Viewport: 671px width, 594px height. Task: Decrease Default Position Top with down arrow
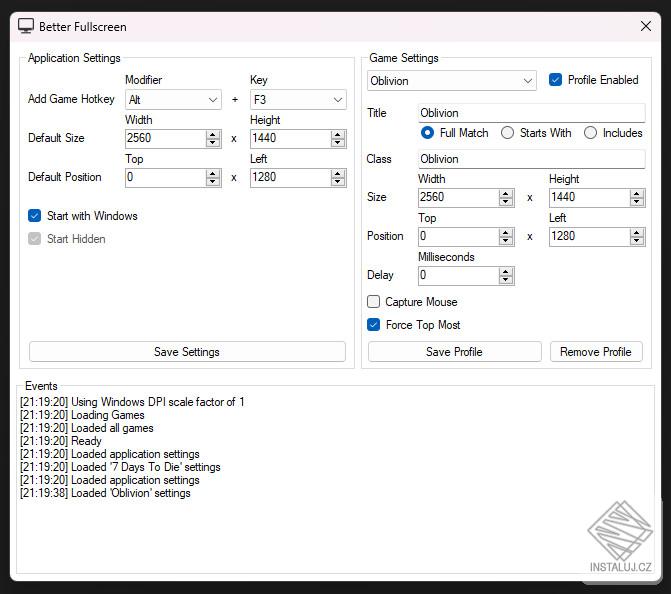(x=213, y=182)
